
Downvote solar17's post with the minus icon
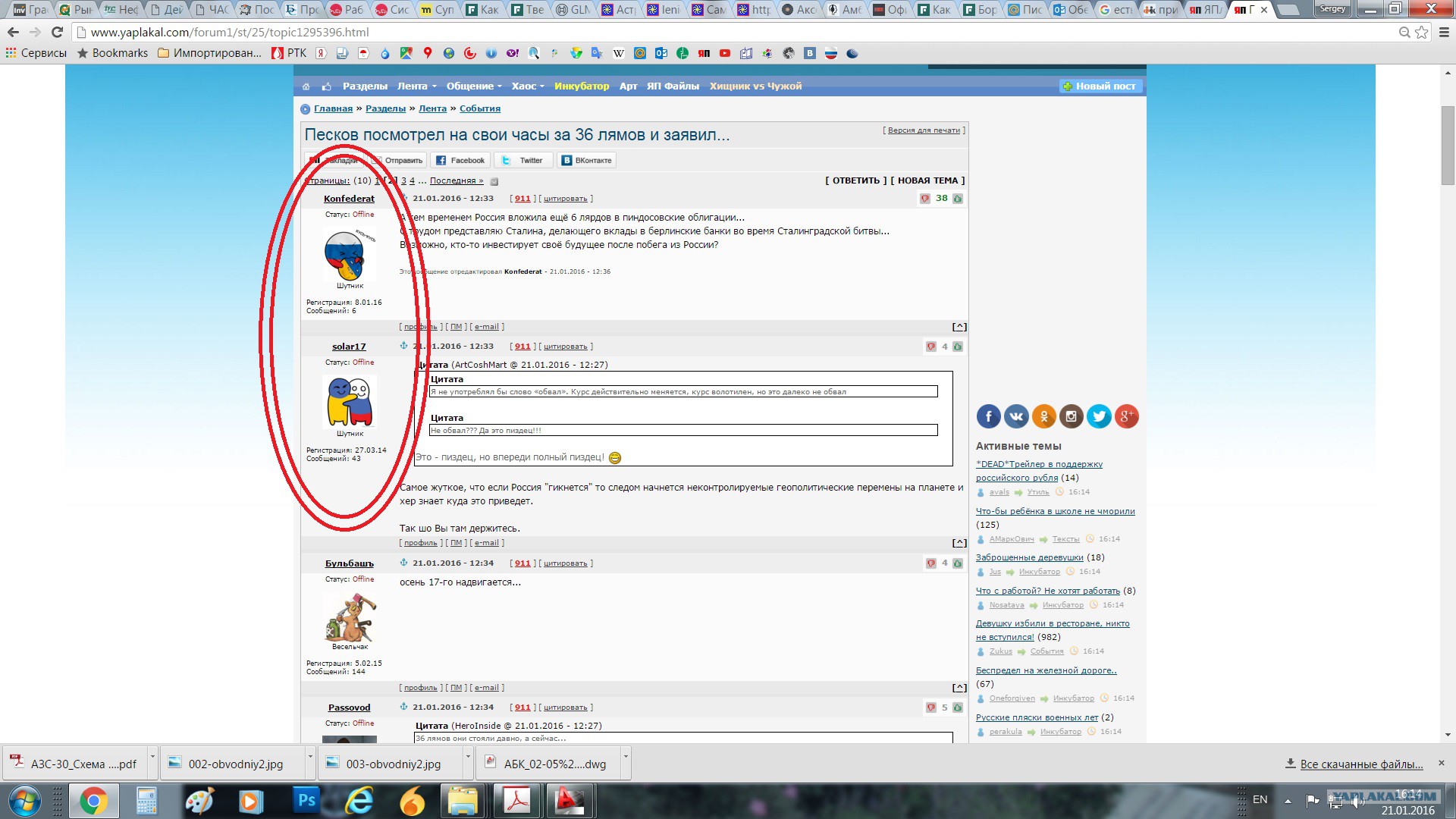(930, 347)
